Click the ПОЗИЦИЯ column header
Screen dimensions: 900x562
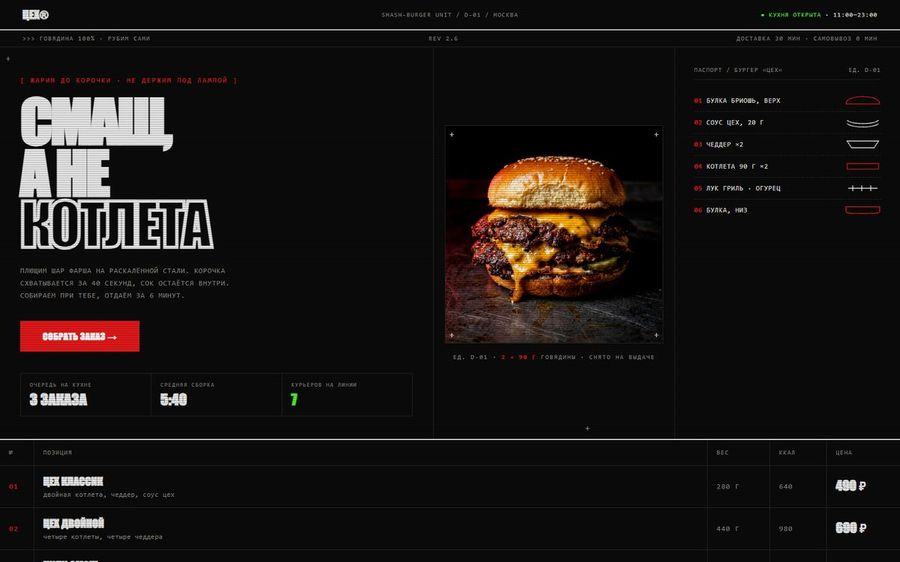pyautogui.click(x=57, y=453)
